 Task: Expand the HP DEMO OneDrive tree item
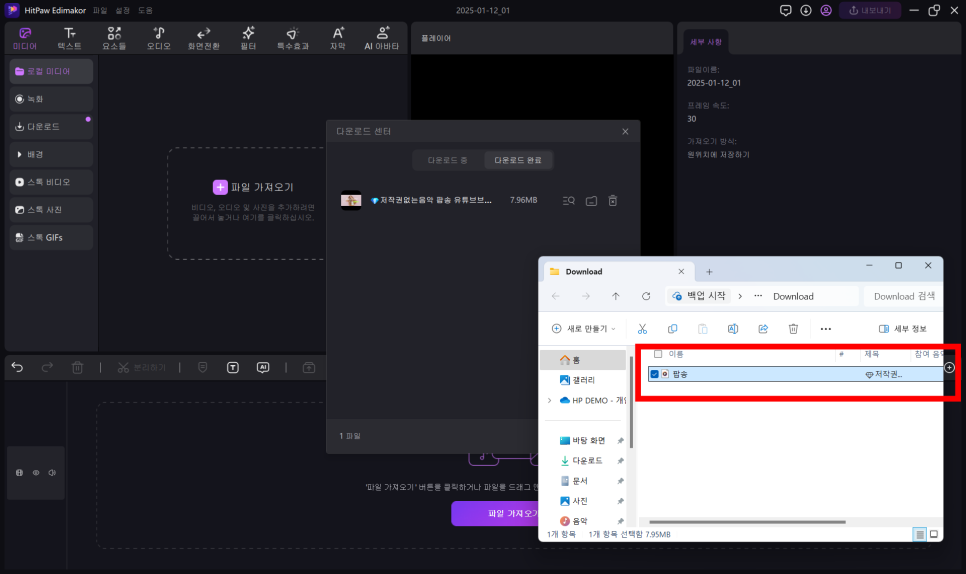550,400
